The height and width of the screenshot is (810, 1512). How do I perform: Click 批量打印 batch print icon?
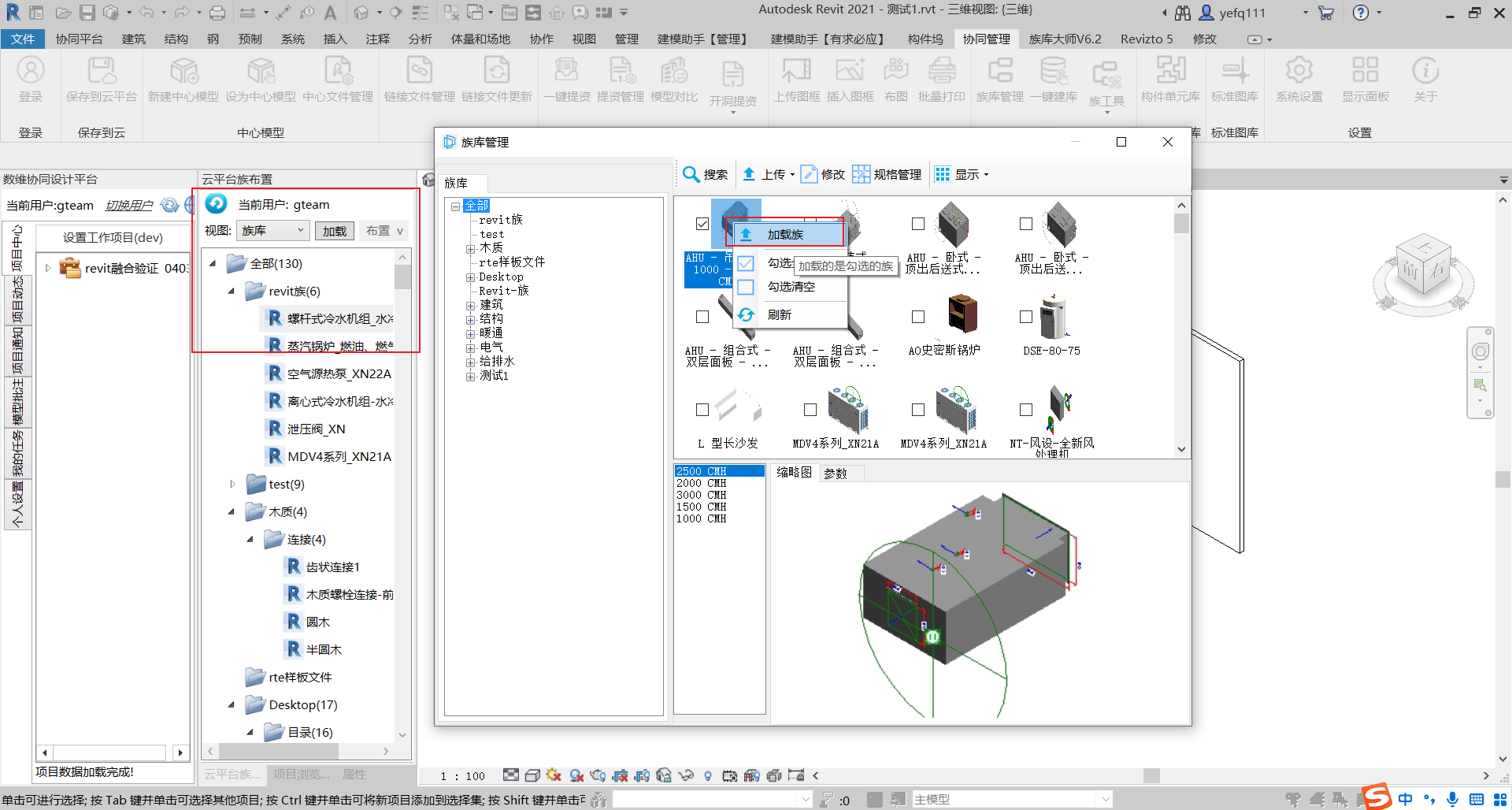[942, 71]
